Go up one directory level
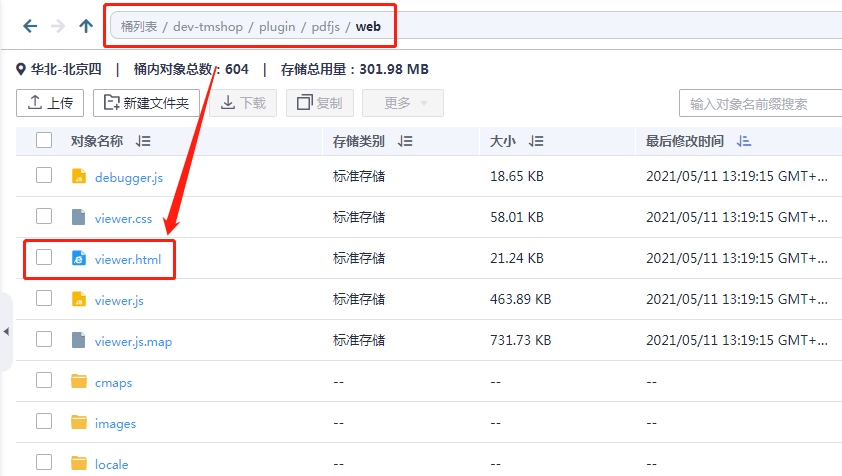The width and height of the screenshot is (842, 476). pos(86,26)
